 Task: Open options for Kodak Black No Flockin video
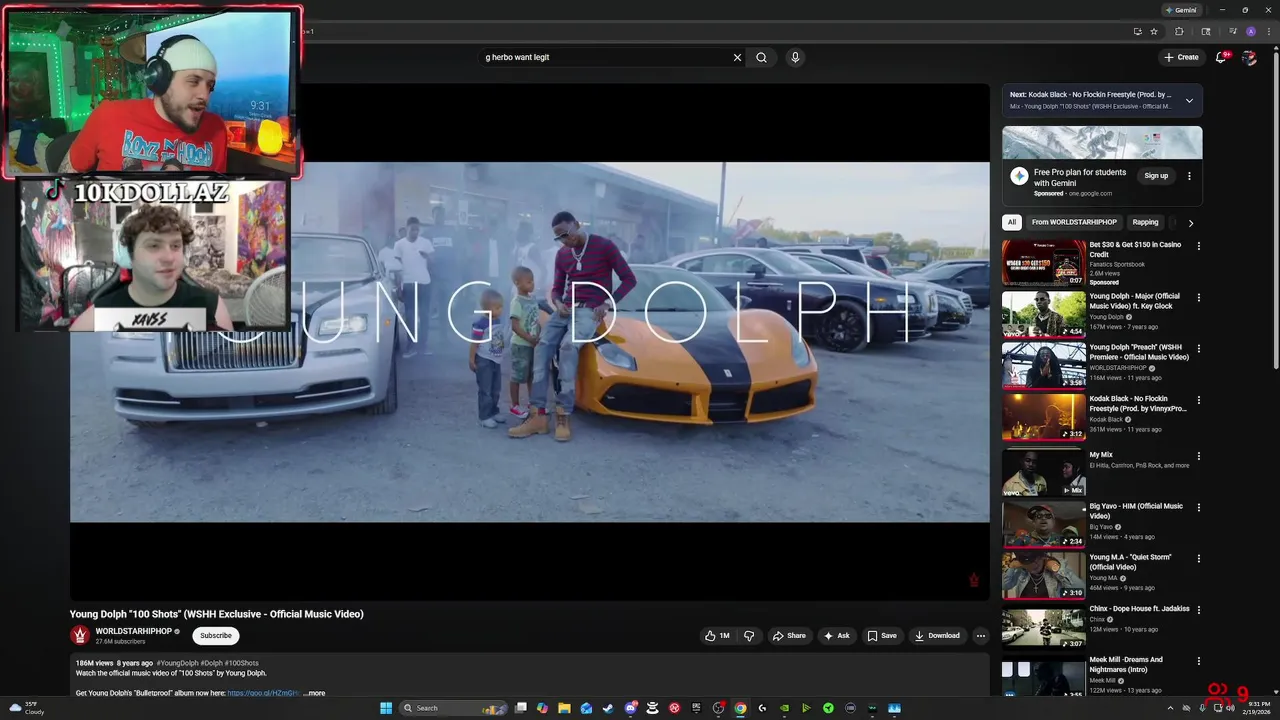pos(1199,400)
